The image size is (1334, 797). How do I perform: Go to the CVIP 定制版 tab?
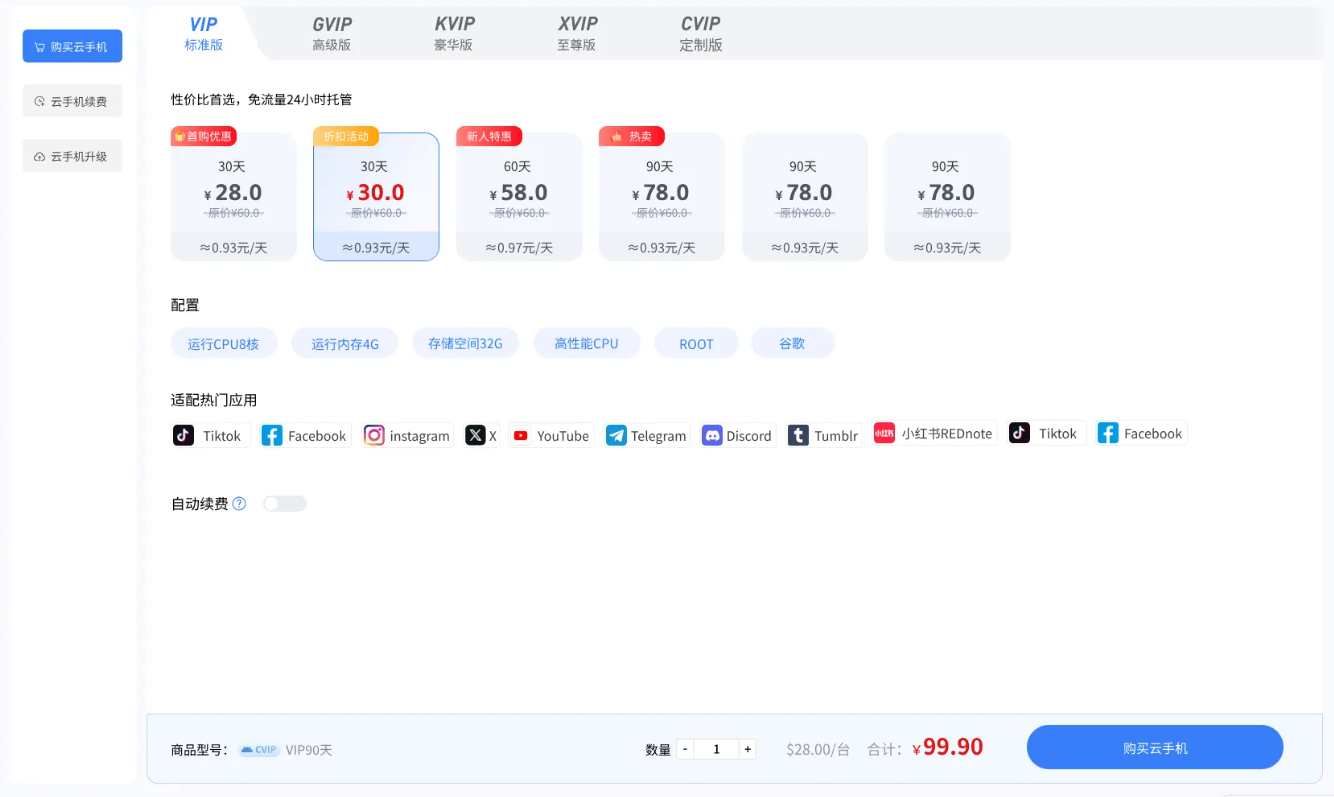701,34
